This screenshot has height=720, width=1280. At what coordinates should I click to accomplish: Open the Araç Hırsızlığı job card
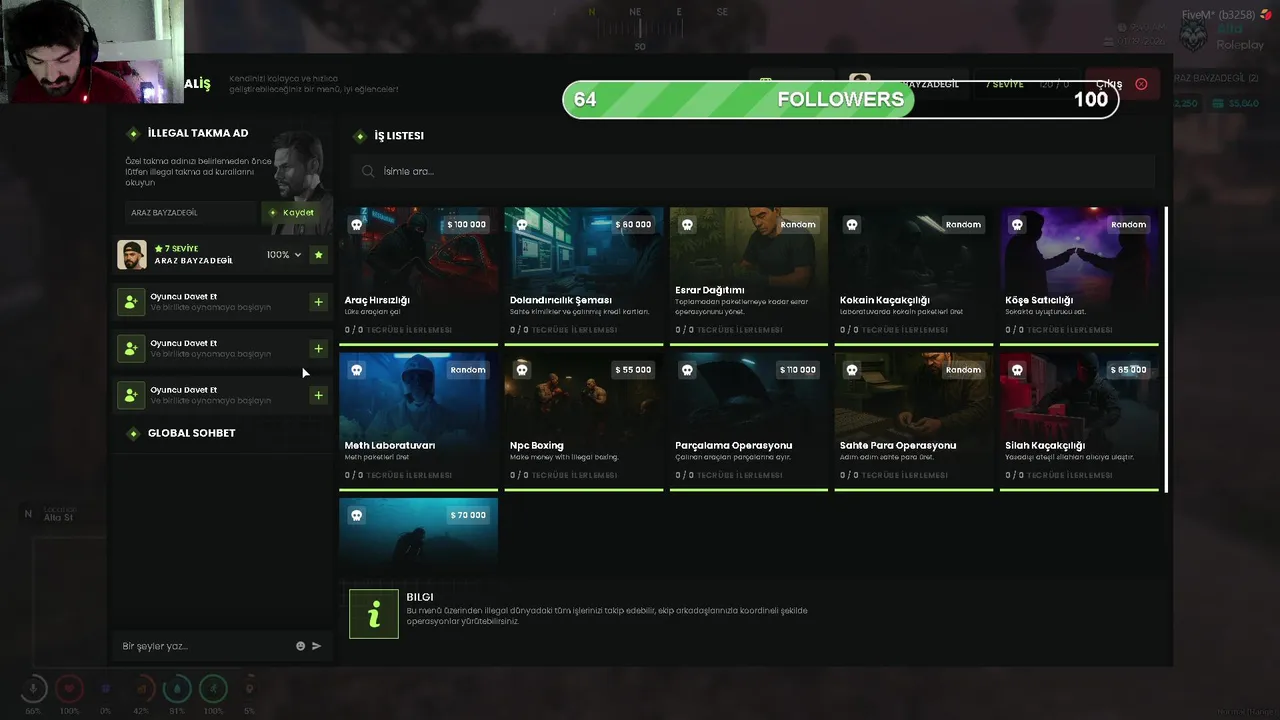[418, 276]
